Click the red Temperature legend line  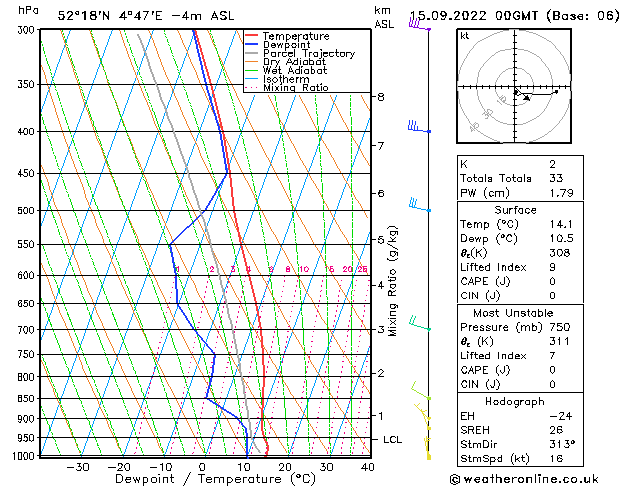click(252, 35)
